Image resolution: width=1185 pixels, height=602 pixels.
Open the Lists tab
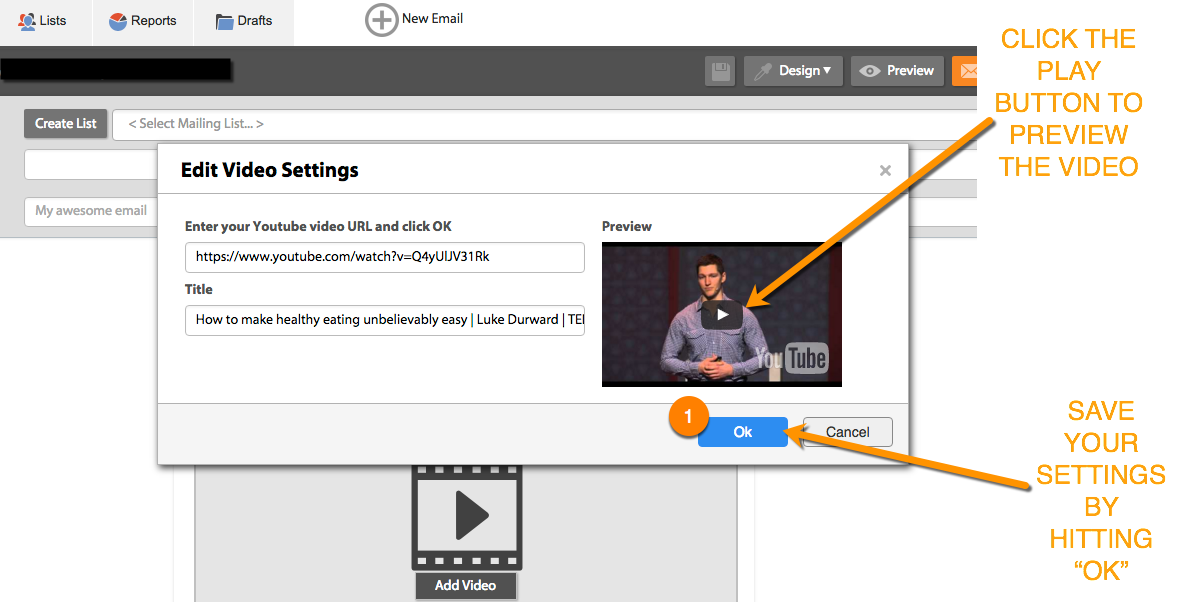(x=43, y=21)
